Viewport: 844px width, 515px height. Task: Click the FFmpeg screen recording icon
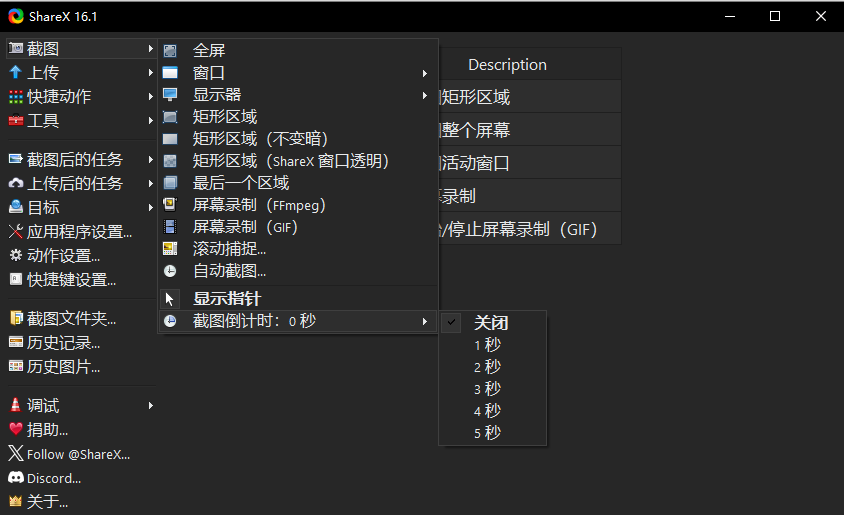point(170,205)
